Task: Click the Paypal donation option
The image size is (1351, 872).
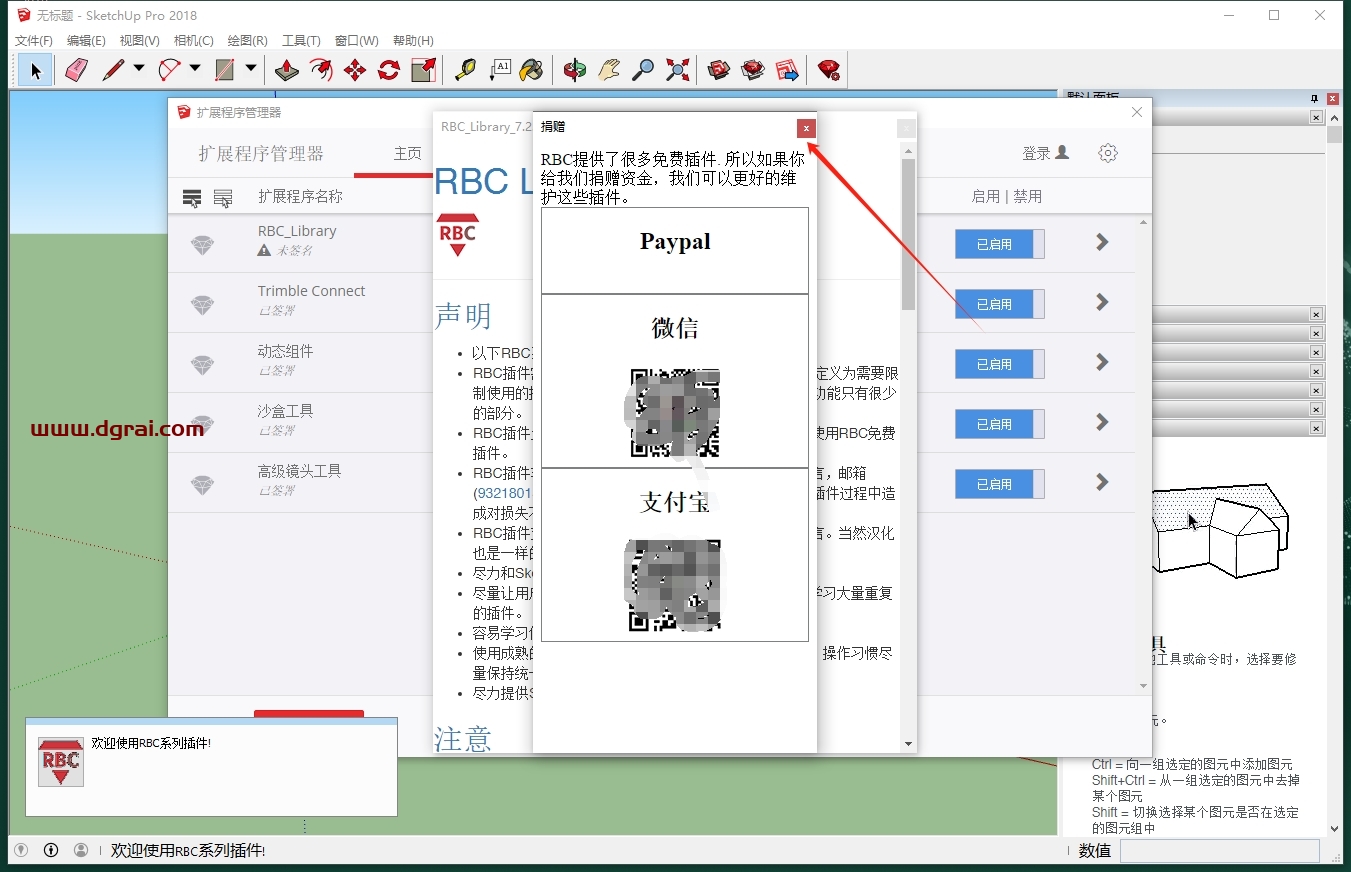Action: pos(675,250)
